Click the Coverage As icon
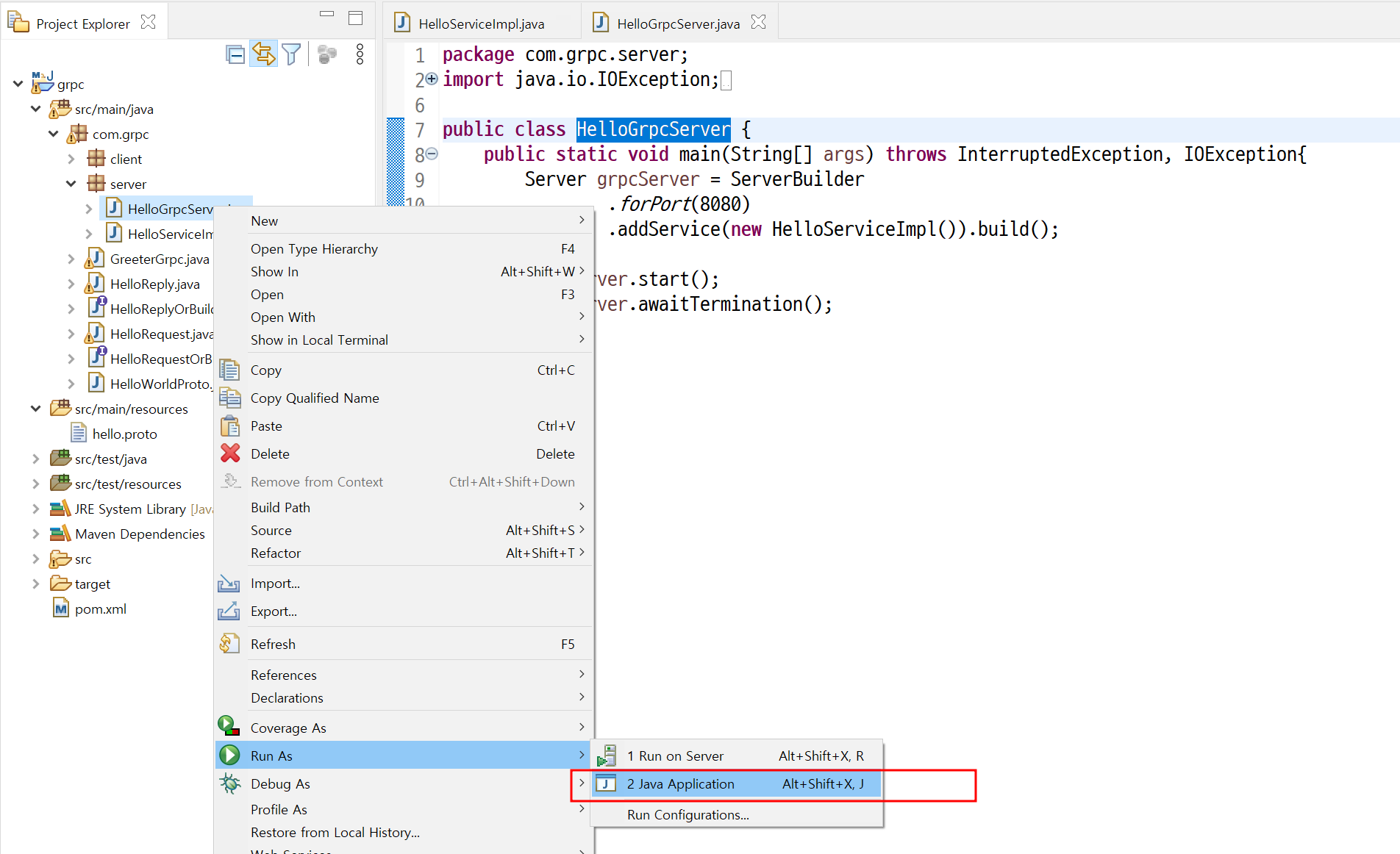This screenshot has height=854, width=1400. [x=229, y=727]
